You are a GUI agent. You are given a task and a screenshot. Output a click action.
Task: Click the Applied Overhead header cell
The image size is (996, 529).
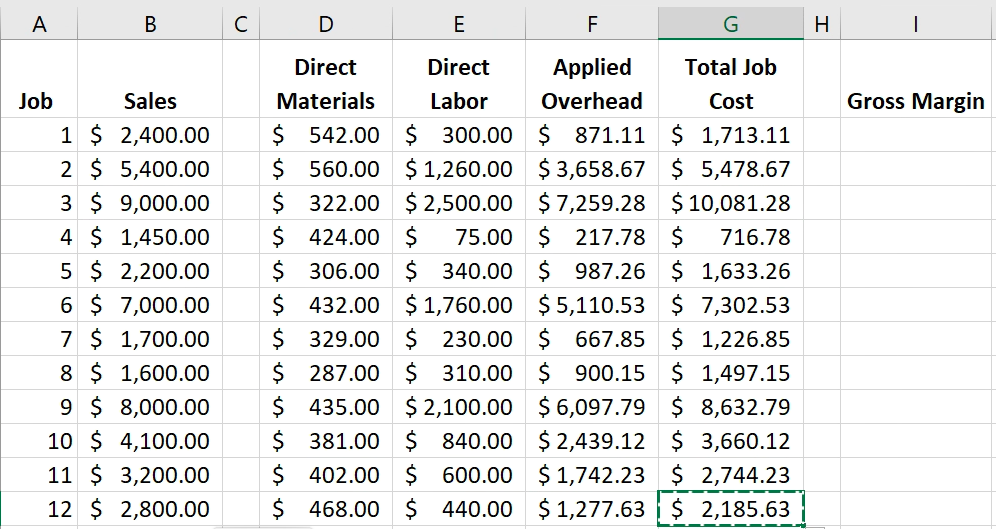pos(592,79)
